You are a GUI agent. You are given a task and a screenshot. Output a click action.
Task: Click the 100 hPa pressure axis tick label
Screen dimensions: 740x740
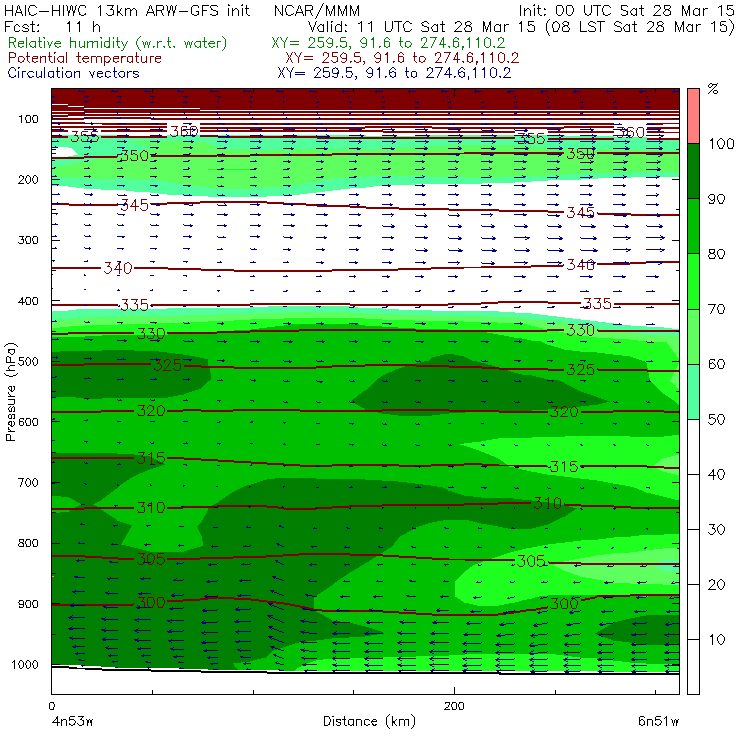[x=28, y=119]
